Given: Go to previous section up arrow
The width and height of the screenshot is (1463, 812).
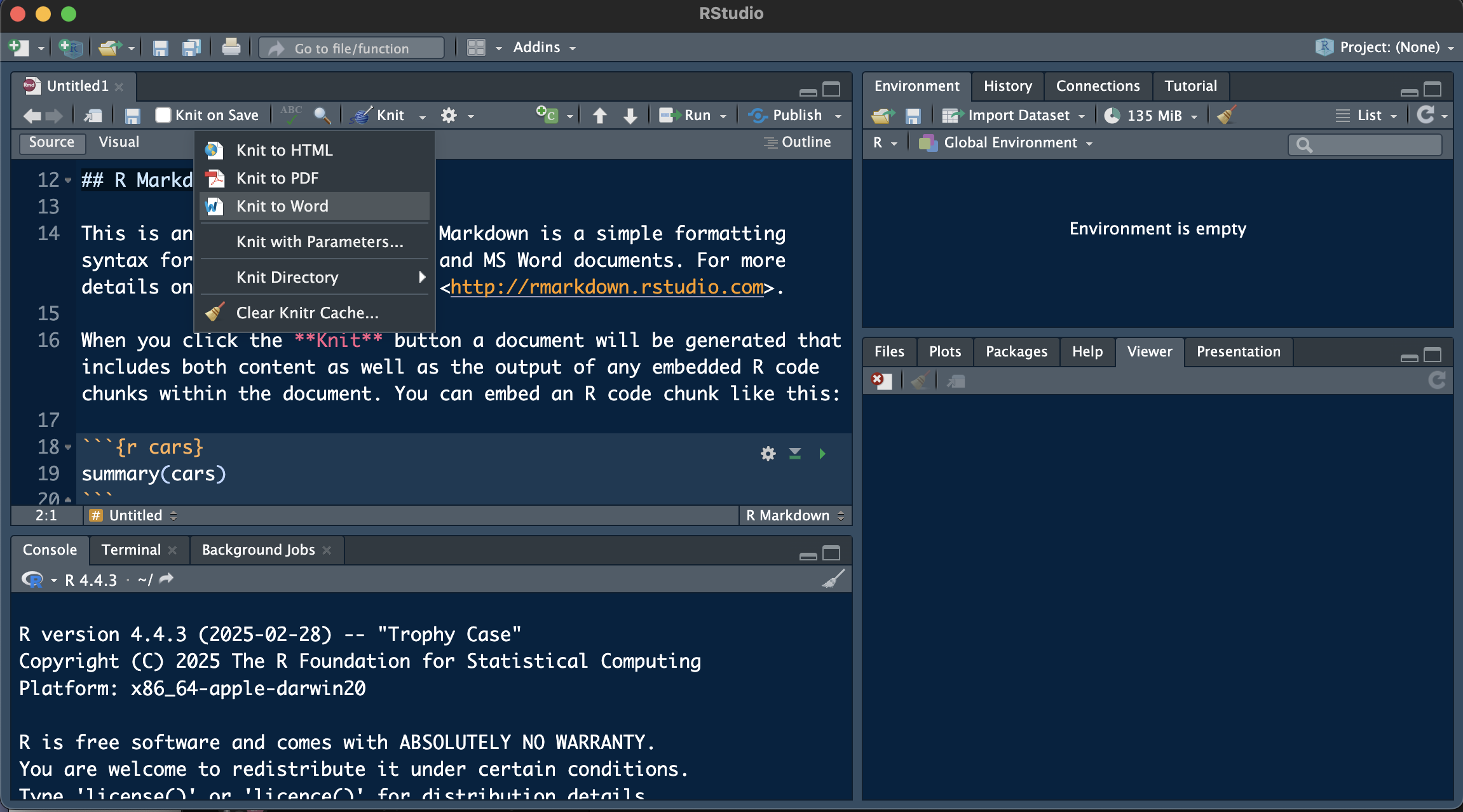Looking at the screenshot, I should (x=599, y=115).
